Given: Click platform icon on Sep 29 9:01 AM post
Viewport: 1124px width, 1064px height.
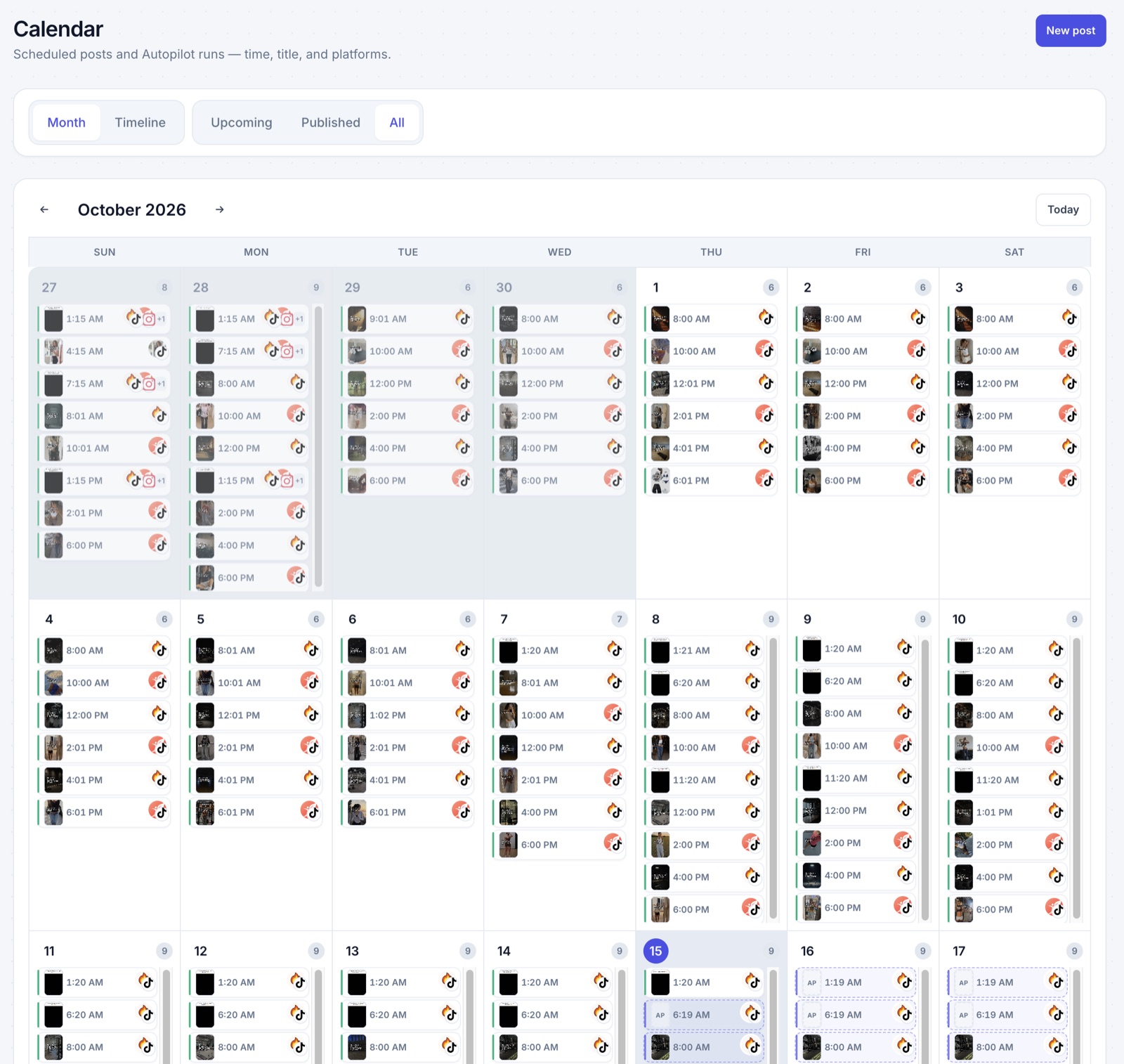Looking at the screenshot, I should pyautogui.click(x=462, y=318).
